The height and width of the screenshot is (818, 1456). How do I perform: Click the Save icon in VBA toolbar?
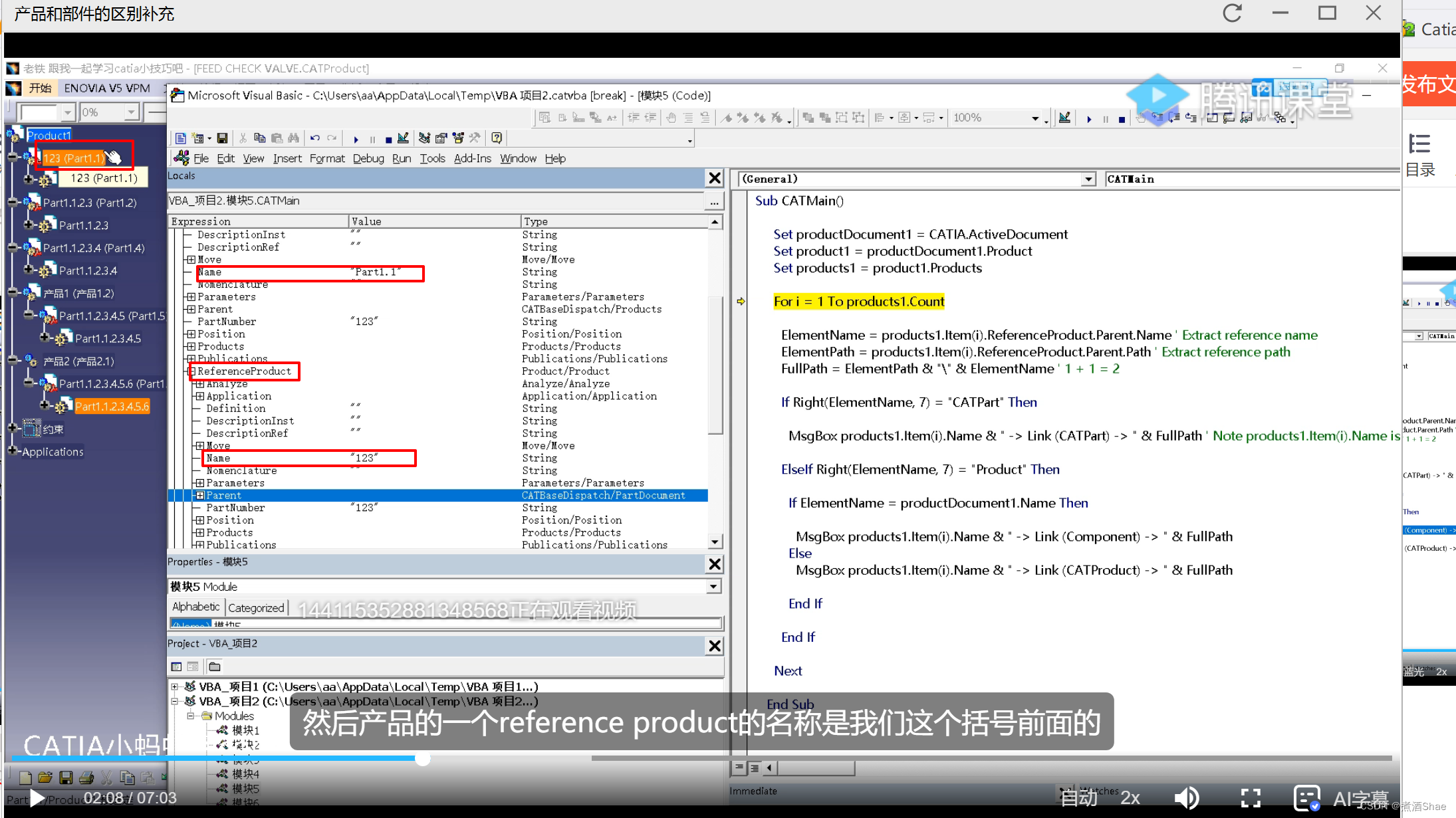tap(222, 138)
